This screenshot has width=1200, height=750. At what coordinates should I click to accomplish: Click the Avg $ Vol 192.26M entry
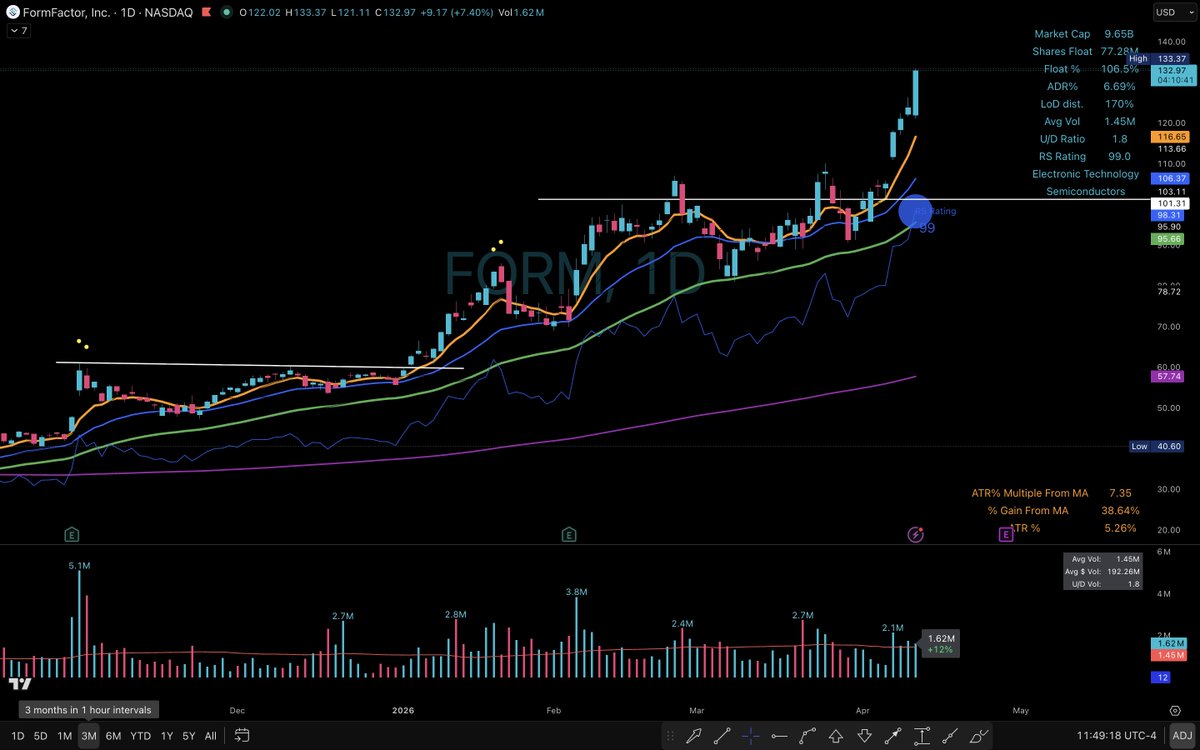[1104, 572]
